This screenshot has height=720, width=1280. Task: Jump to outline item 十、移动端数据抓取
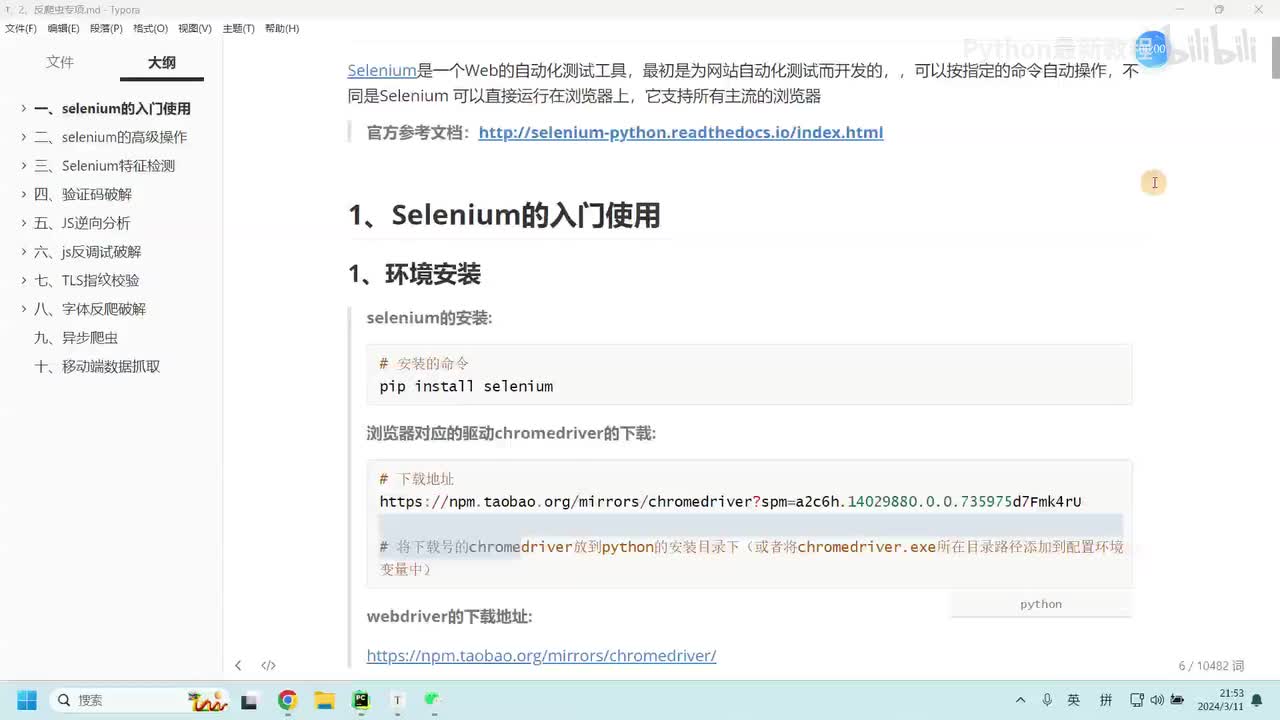[x=97, y=366]
